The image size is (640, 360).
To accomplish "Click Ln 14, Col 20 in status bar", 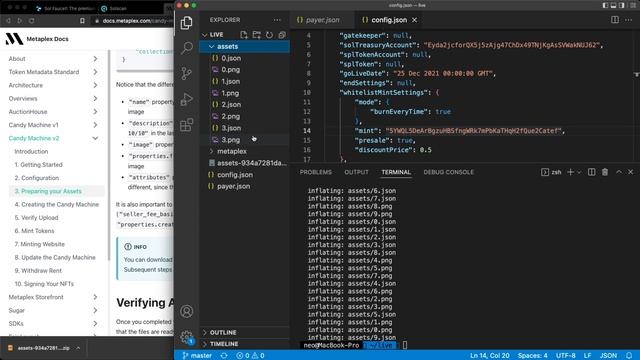I will click(x=489, y=356).
